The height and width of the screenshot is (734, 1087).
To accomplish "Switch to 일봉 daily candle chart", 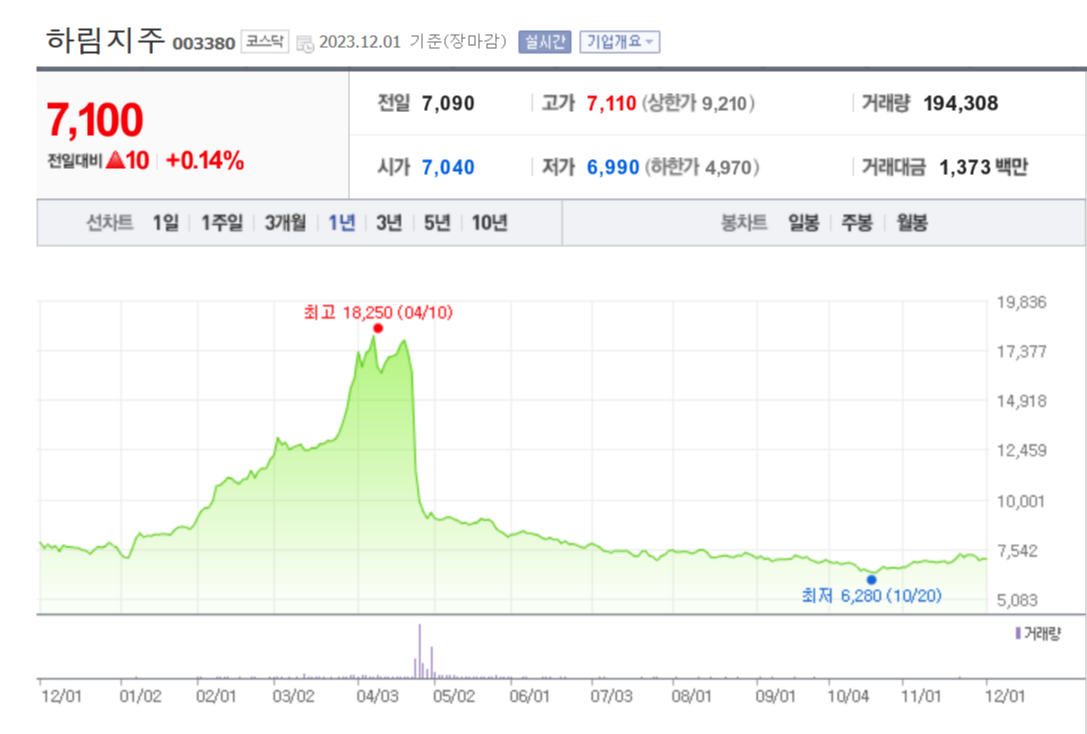I will coord(803,222).
